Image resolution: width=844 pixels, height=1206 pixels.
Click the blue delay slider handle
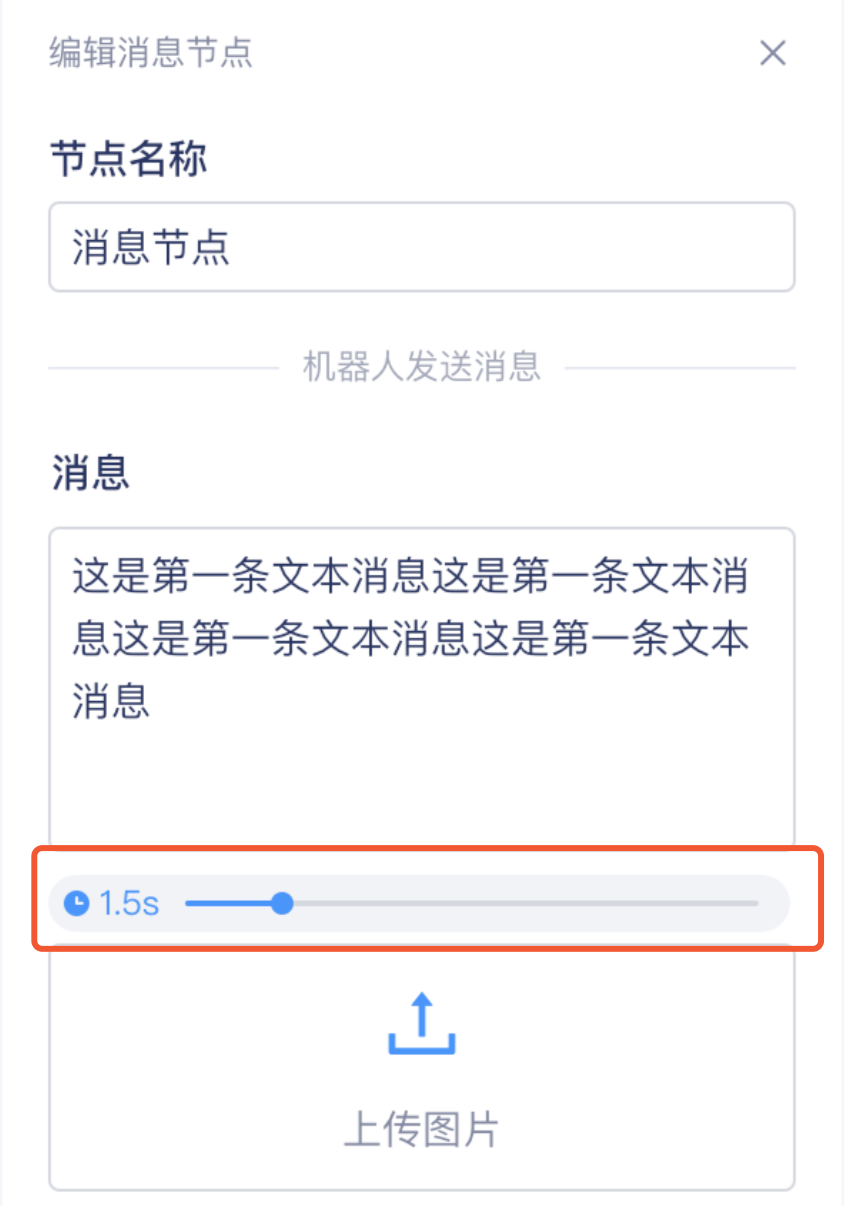pos(283,904)
